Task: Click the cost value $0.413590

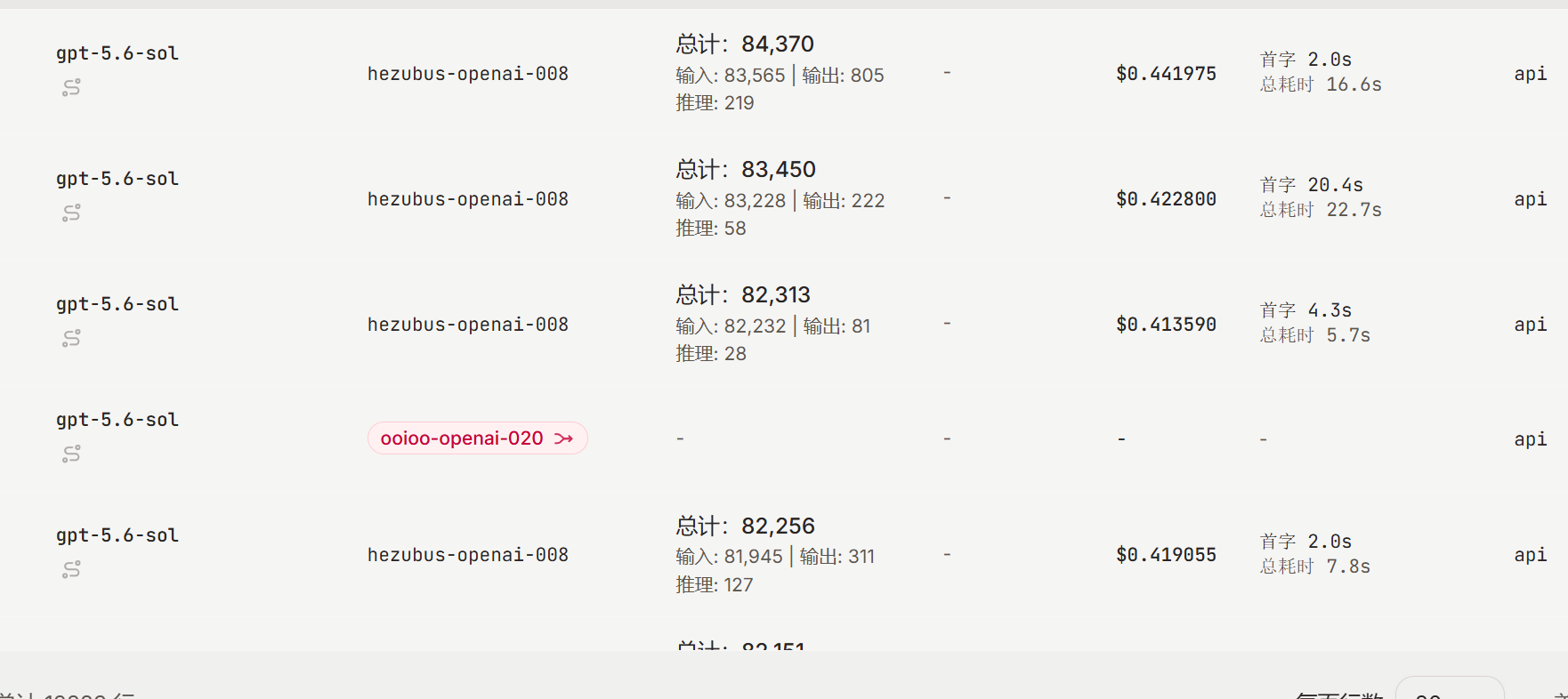Action: pos(1166,325)
